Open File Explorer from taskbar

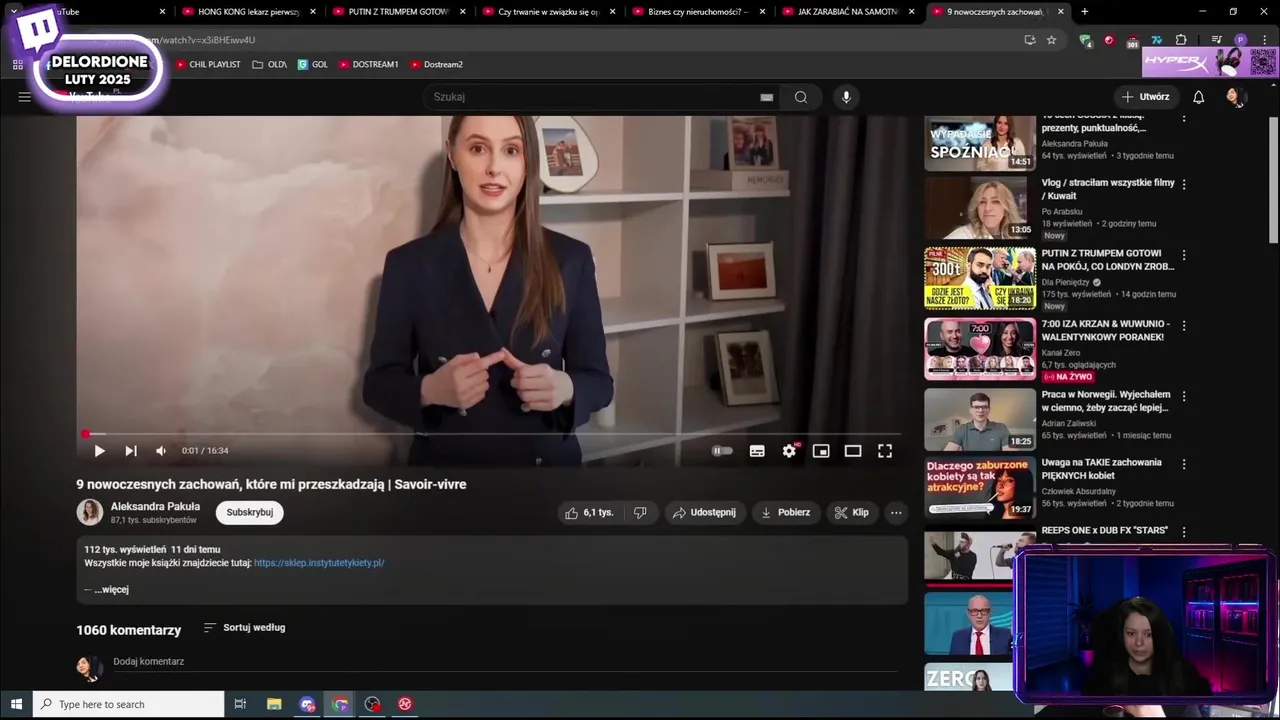tap(274, 704)
